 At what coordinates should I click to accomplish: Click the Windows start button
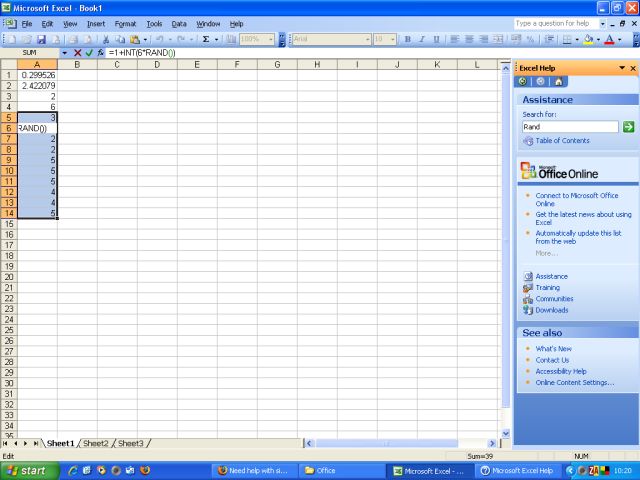29,471
